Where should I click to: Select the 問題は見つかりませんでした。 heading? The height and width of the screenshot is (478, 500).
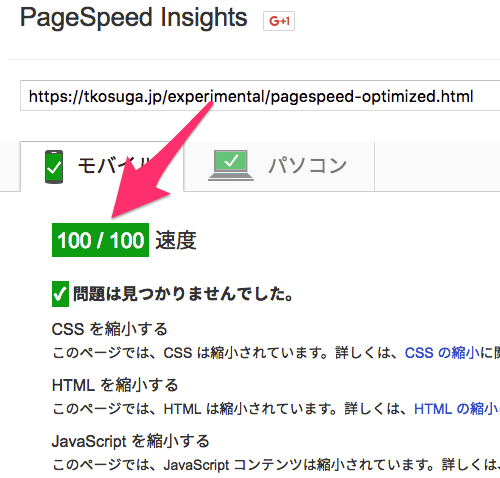183,294
